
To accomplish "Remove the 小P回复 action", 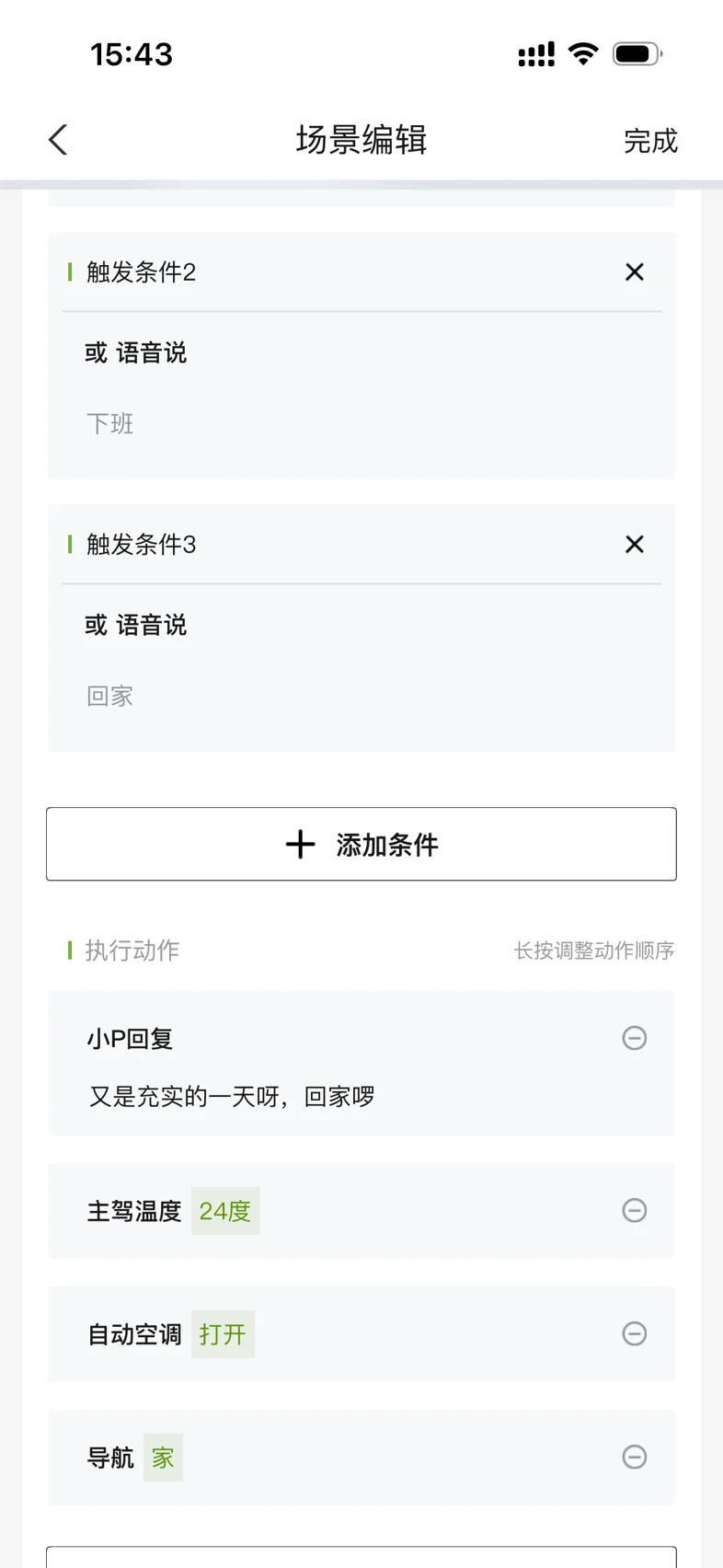I will (634, 1038).
